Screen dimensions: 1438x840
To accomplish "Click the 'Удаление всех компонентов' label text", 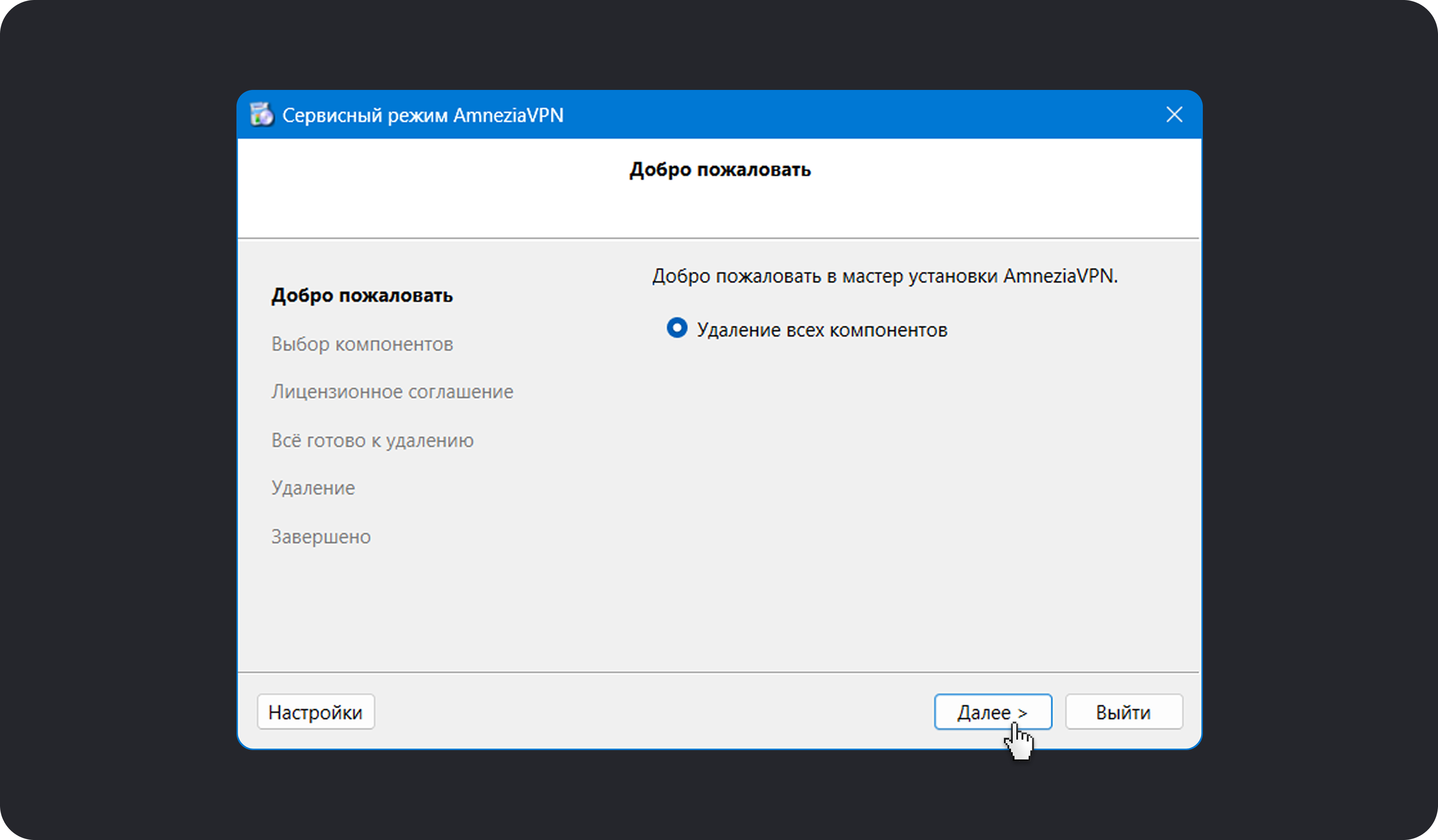I will (822, 330).
